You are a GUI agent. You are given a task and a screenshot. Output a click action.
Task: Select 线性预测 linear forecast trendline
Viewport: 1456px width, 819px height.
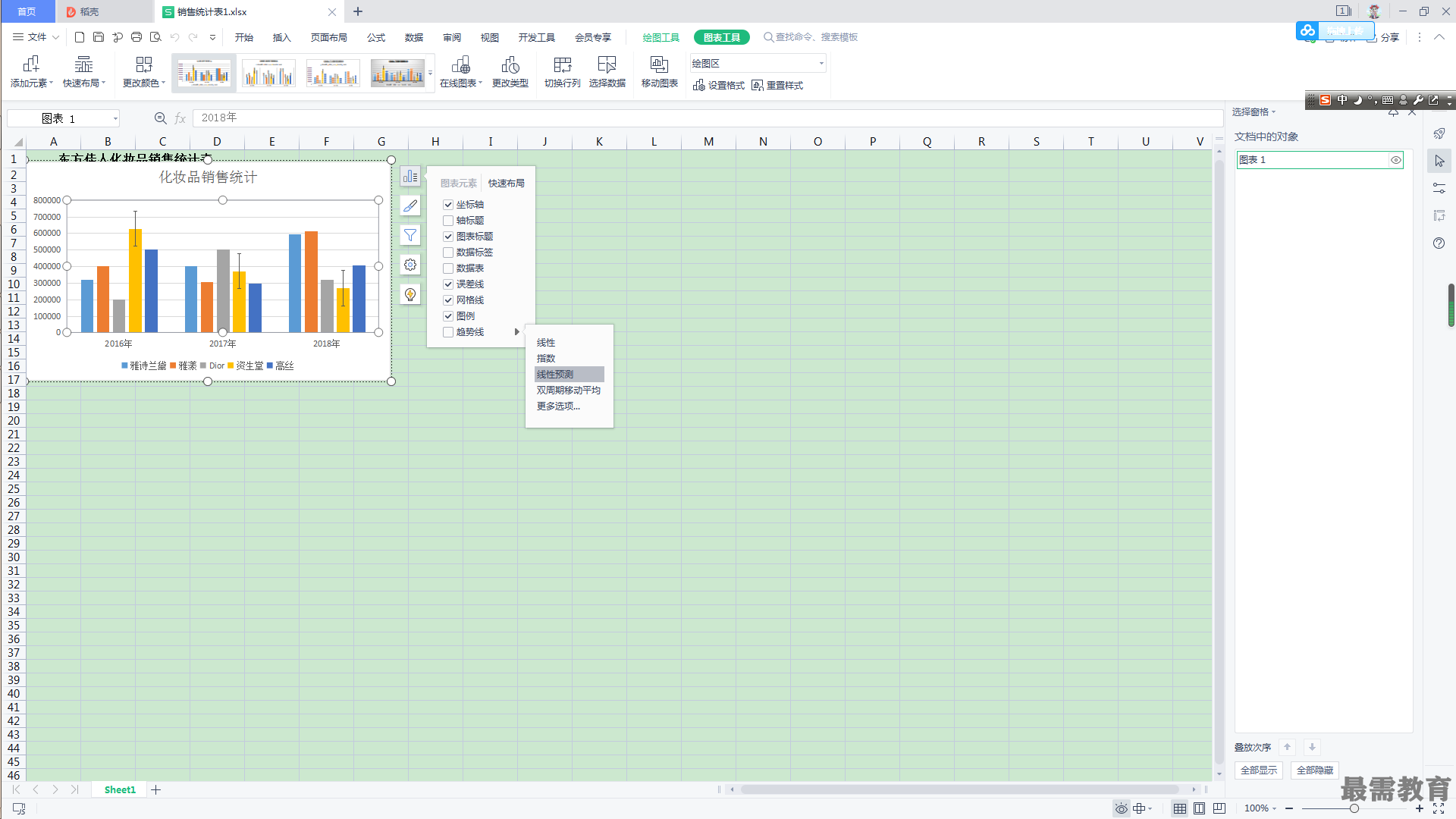(570, 375)
